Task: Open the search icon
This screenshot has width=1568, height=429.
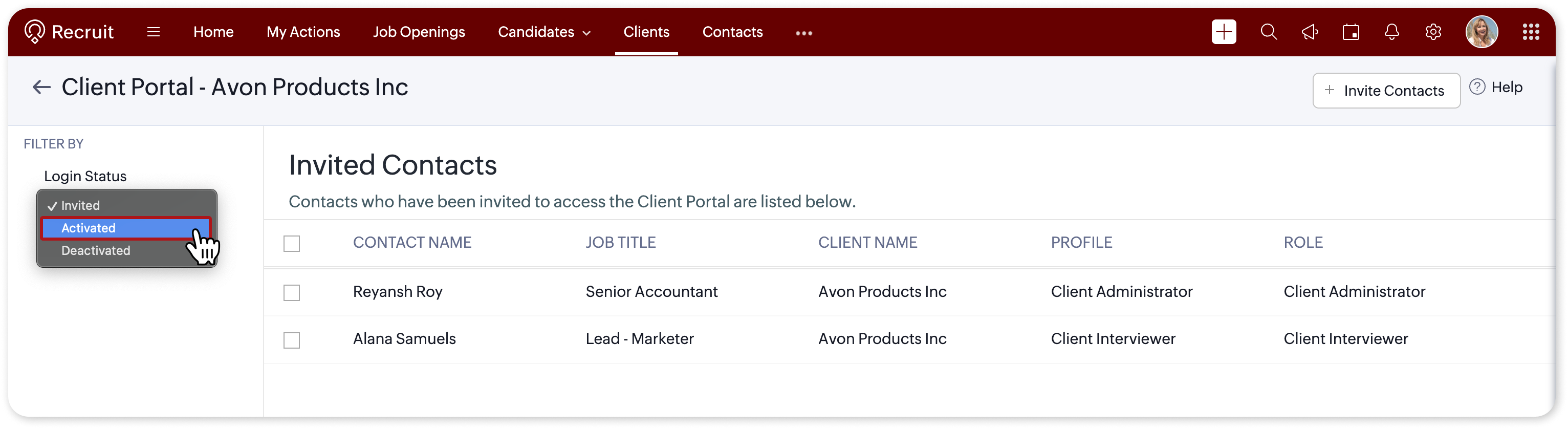Action: click(1269, 32)
